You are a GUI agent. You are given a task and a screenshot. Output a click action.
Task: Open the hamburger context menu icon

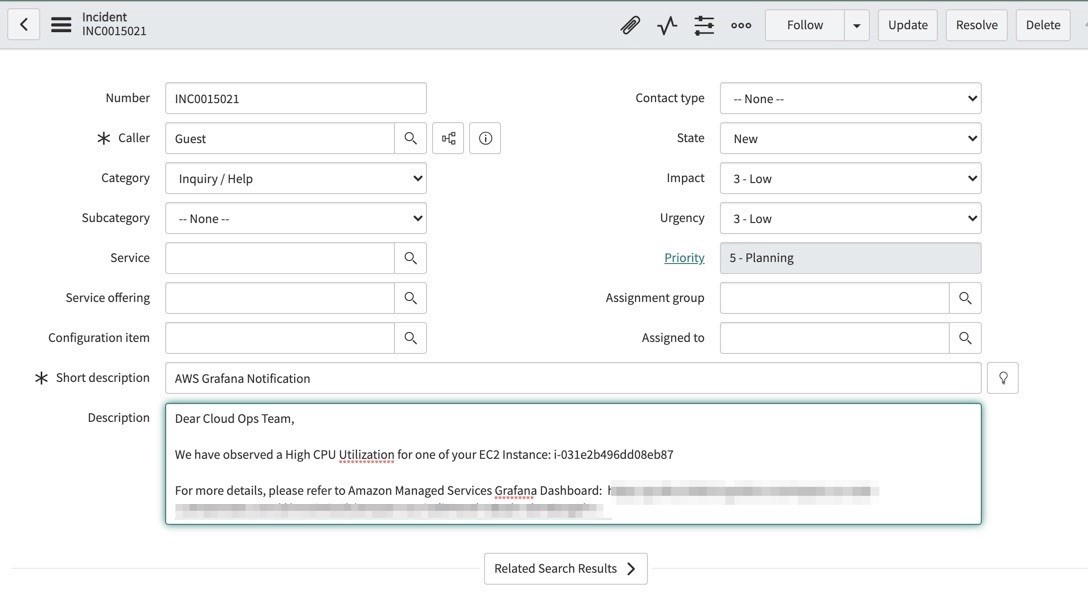click(61, 25)
